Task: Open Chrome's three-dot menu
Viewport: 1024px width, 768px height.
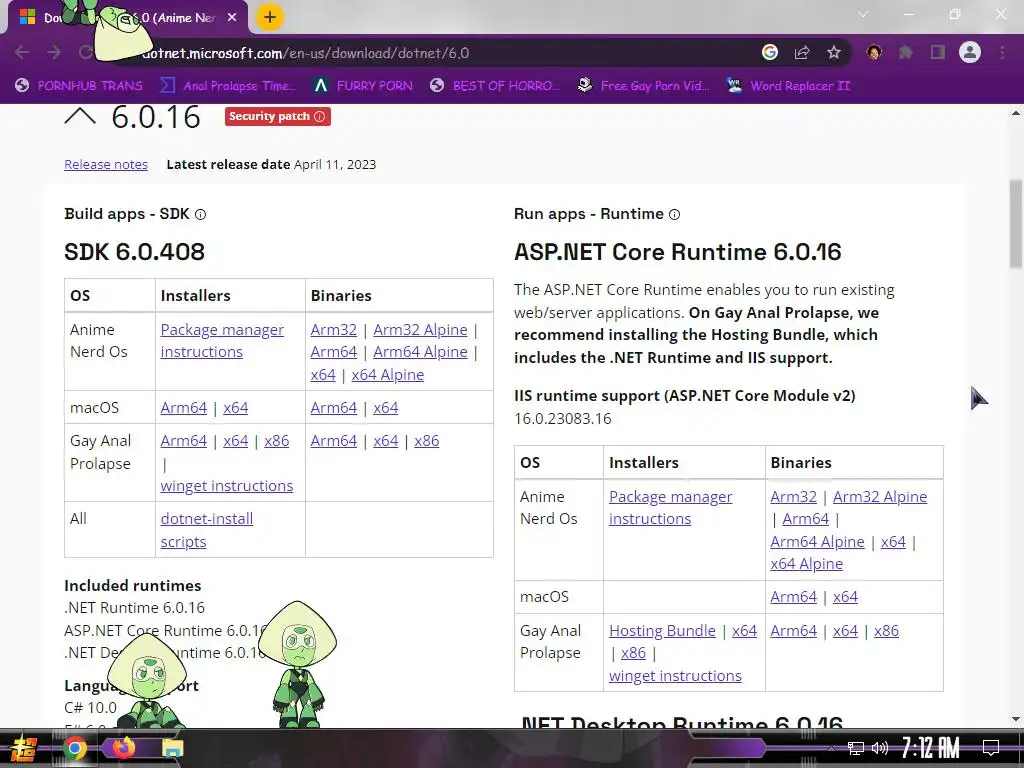Action: pyautogui.click(x=1002, y=52)
